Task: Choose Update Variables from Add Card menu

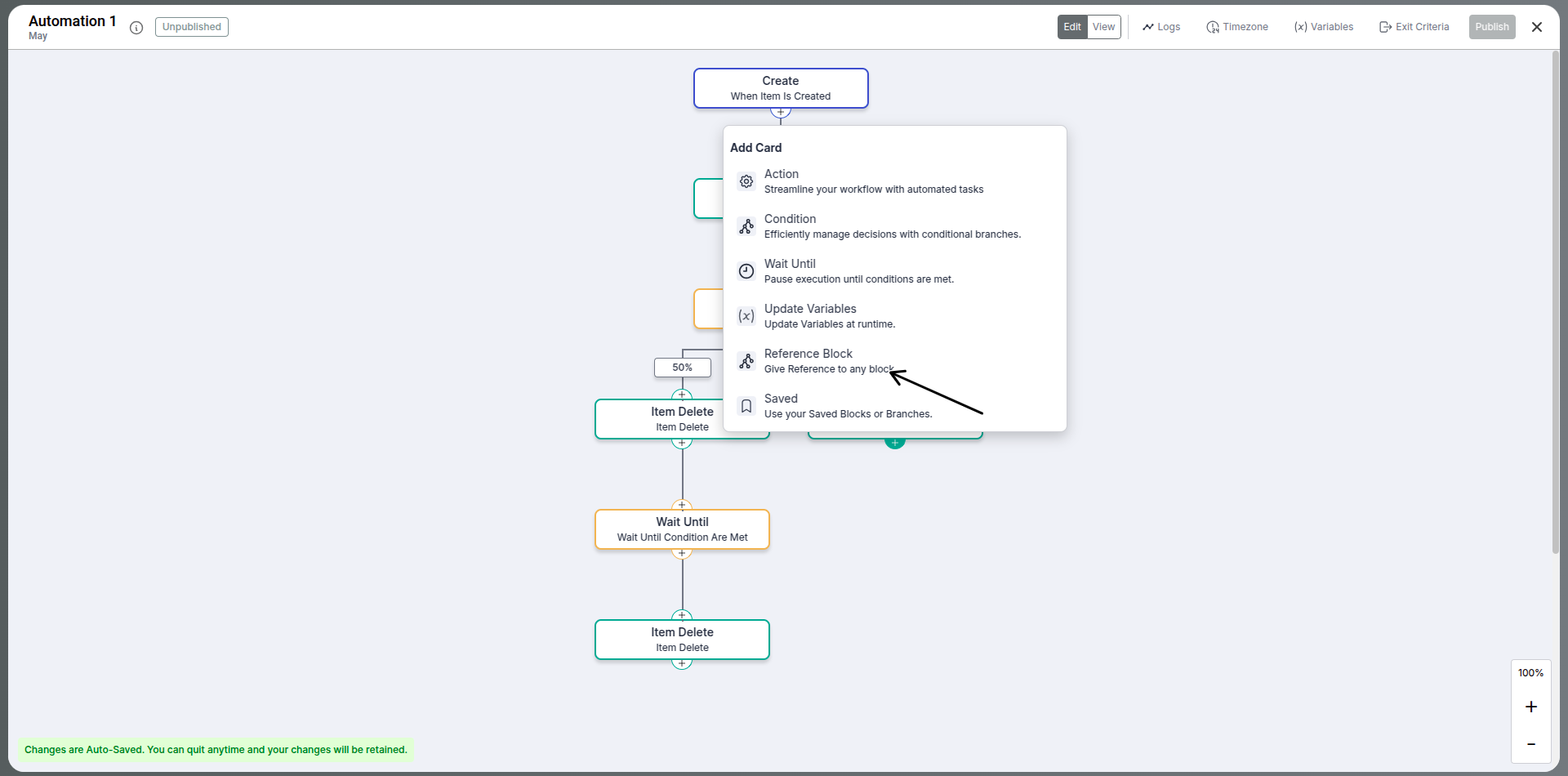Action: pyautogui.click(x=894, y=316)
